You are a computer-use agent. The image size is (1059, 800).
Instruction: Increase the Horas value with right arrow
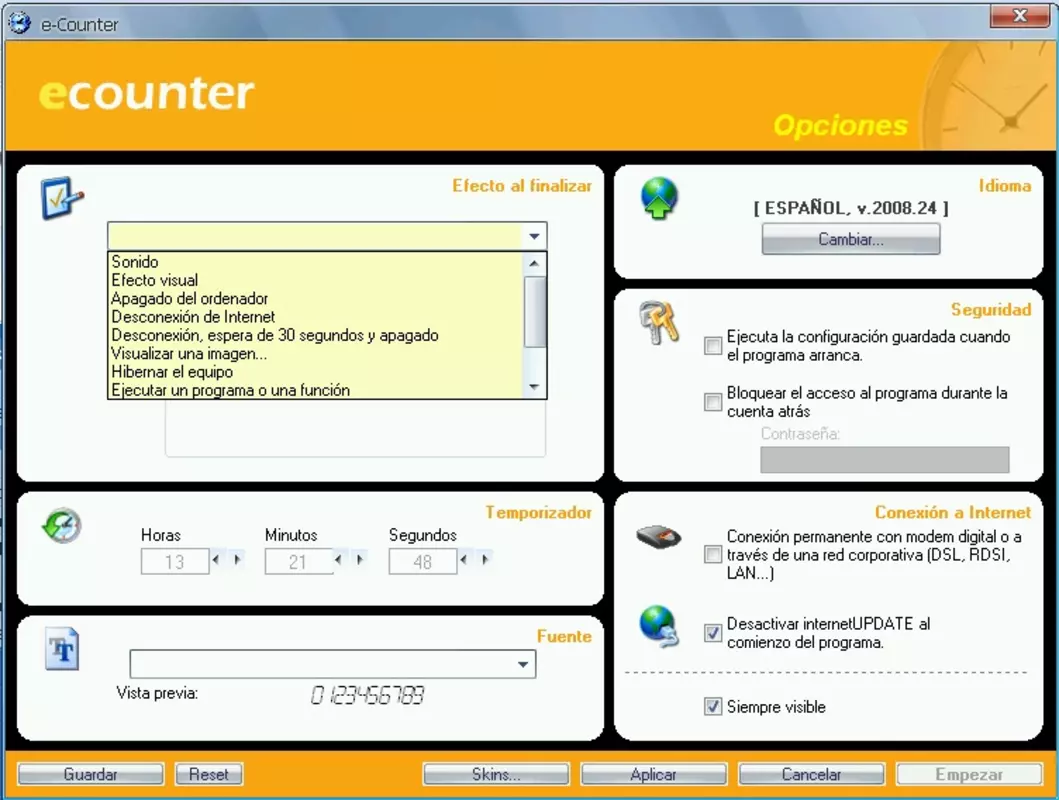(x=237, y=559)
